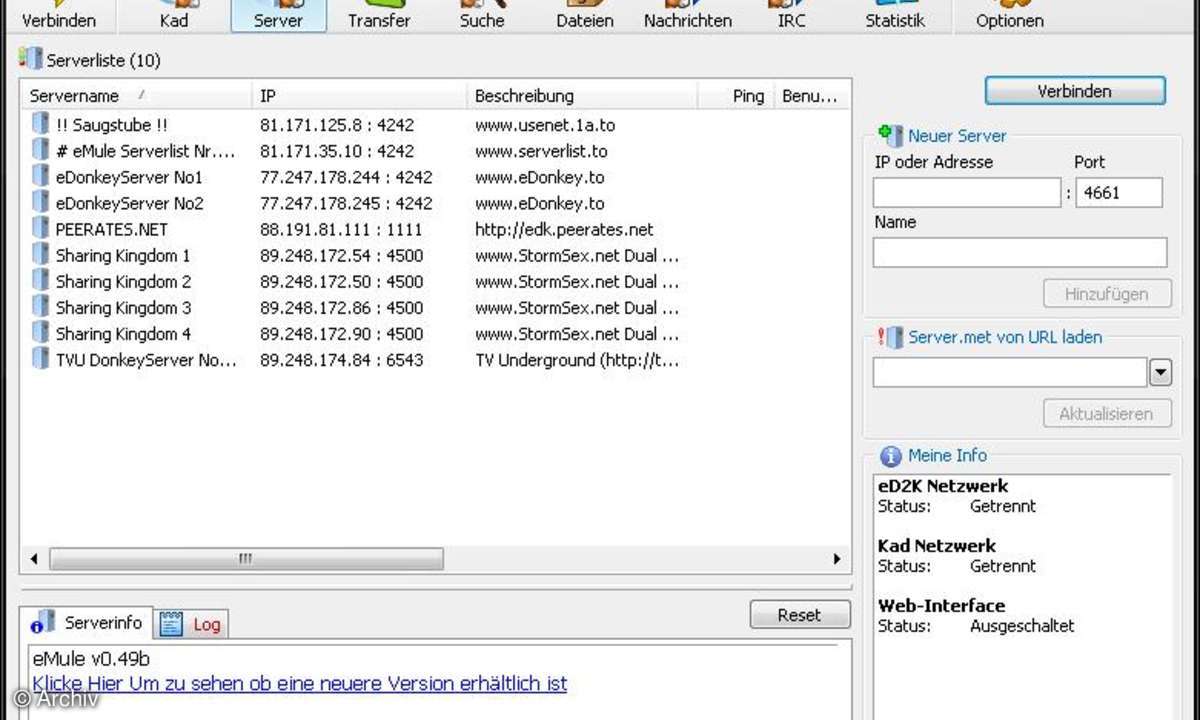Select IP 89.248.172.90 : 4500
Viewport: 1200px width, 720px height.
(342, 333)
